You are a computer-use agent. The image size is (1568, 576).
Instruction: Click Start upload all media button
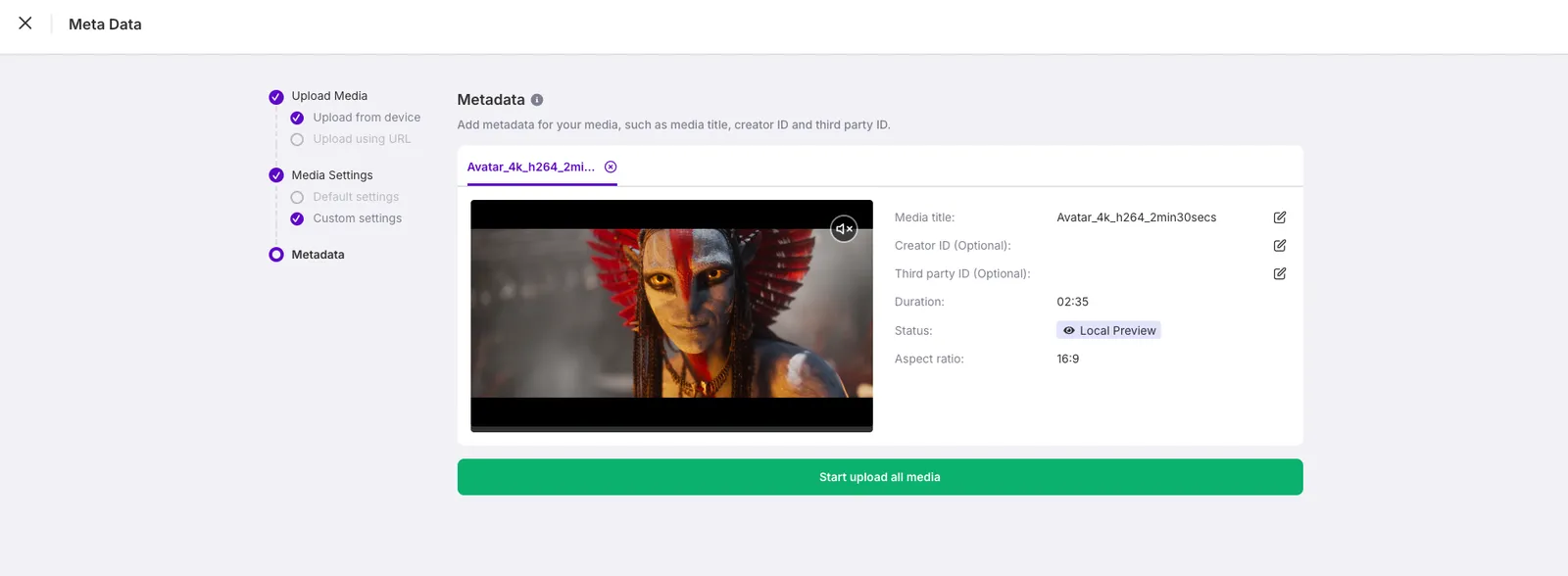tap(880, 477)
